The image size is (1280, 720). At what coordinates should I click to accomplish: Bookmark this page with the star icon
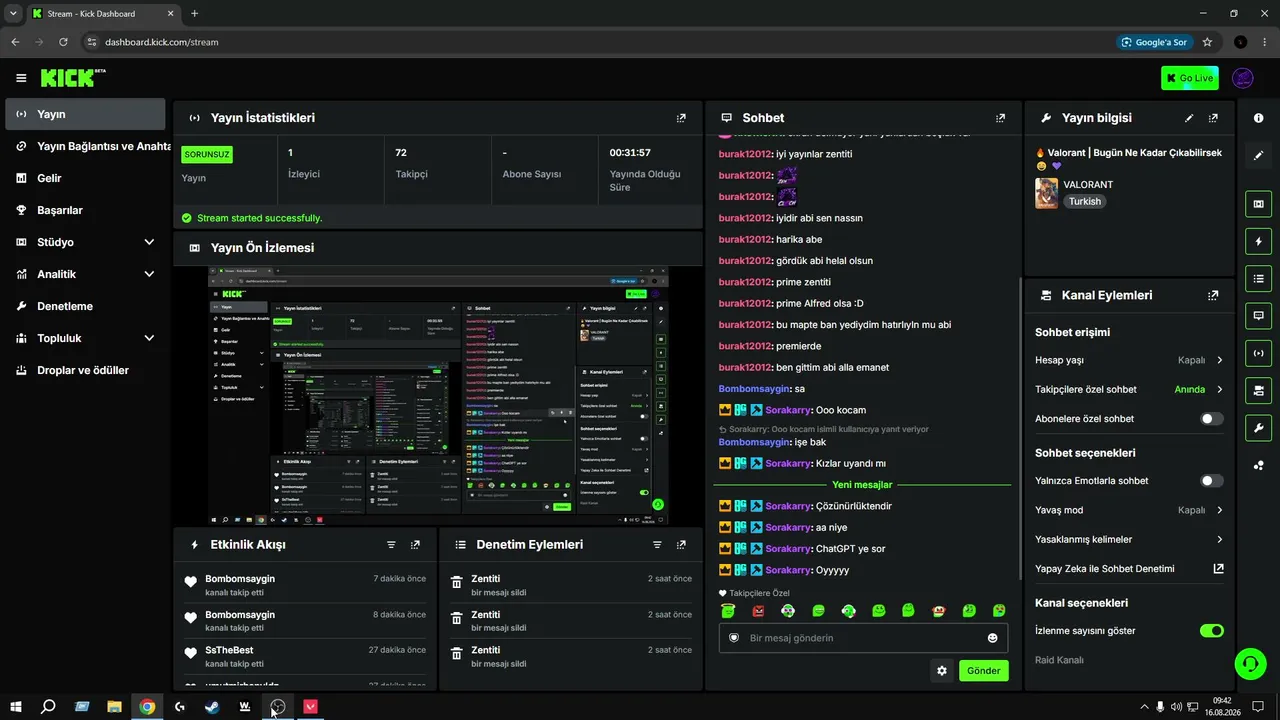[1207, 42]
